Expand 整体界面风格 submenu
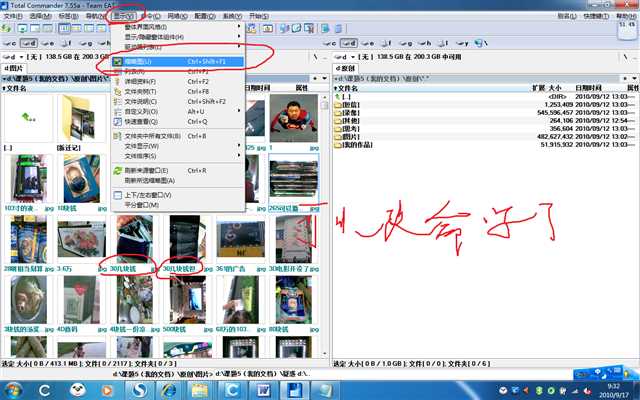 [x=178, y=27]
